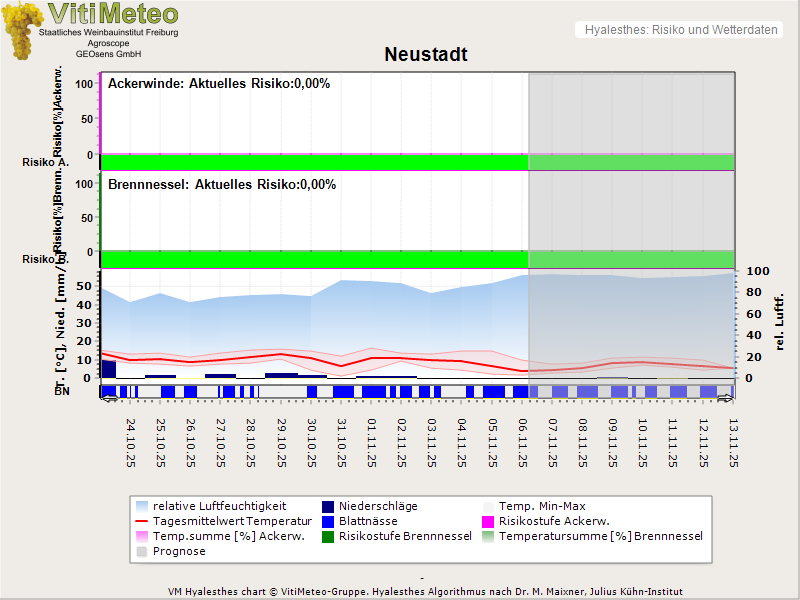The width and height of the screenshot is (800, 600).
Task: Click the Temperatursumme [%] Brennnessel swatch
Action: tap(489, 536)
